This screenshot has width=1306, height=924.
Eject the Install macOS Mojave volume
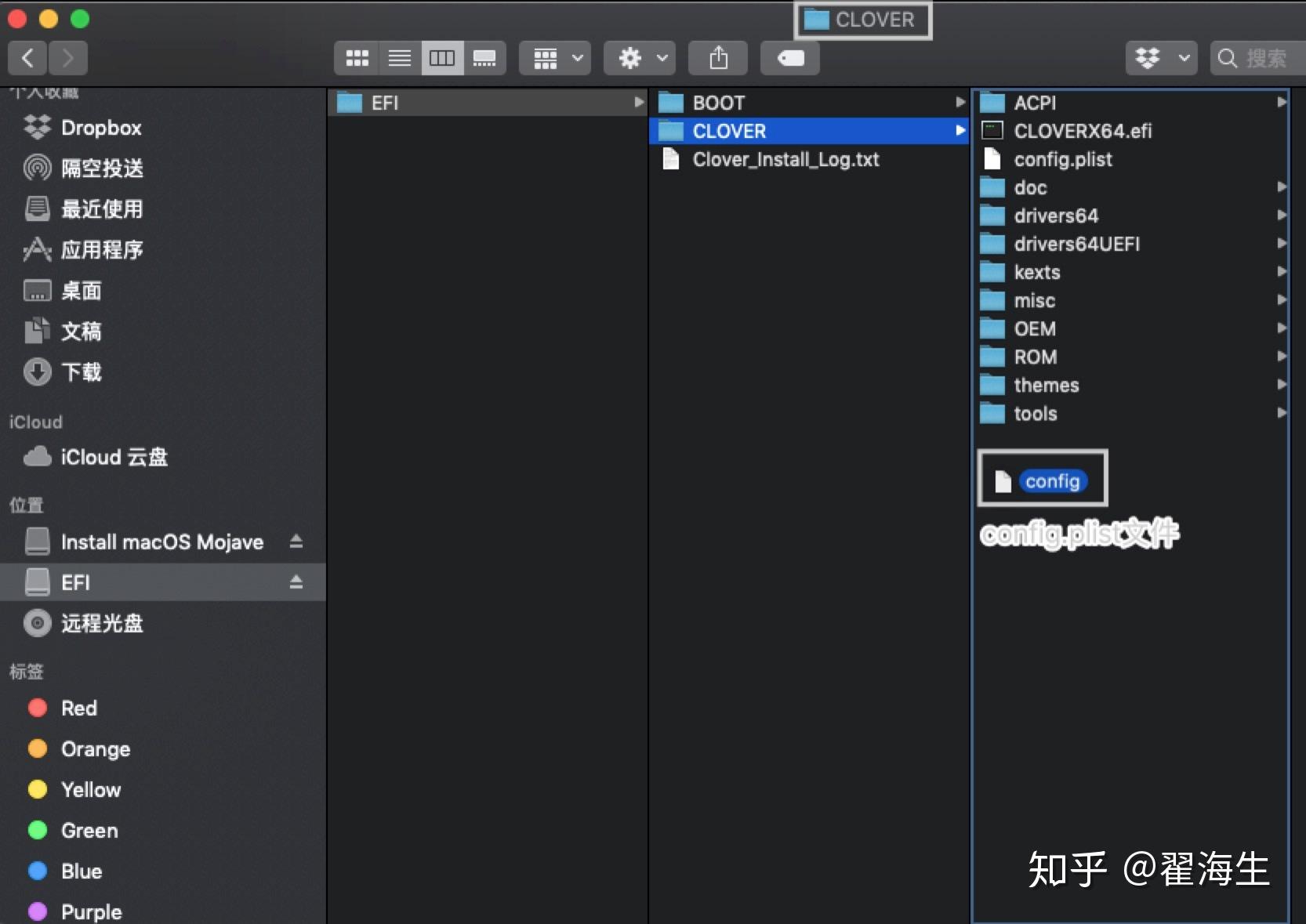296,542
